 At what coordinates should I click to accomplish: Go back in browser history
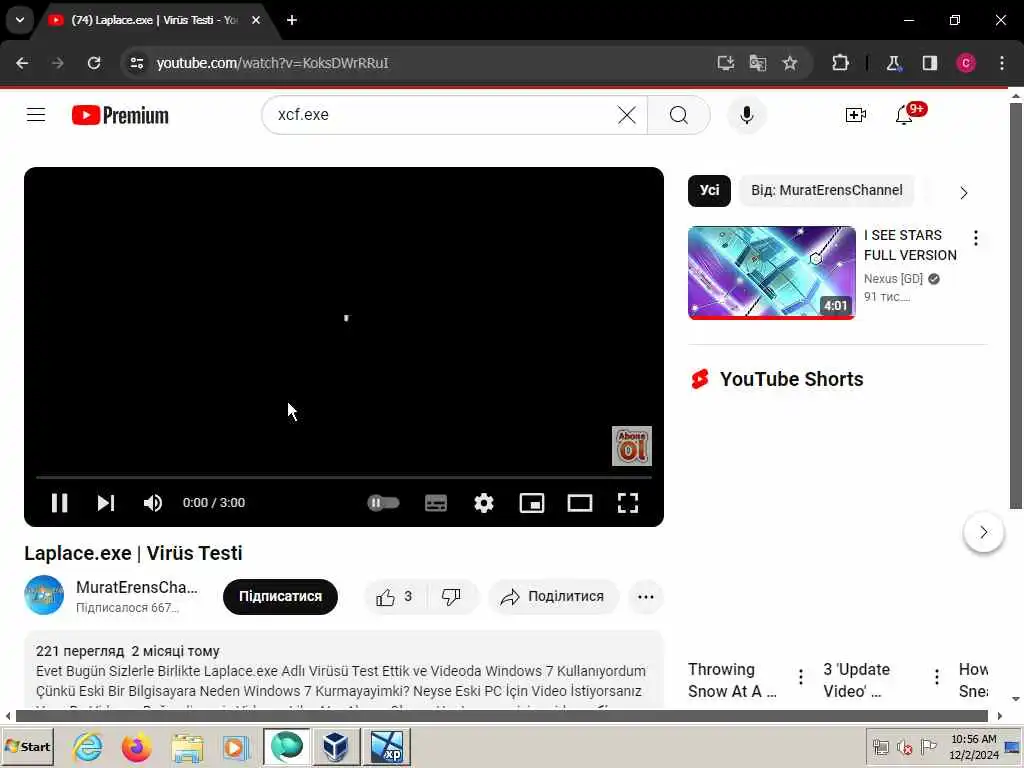[x=22, y=63]
